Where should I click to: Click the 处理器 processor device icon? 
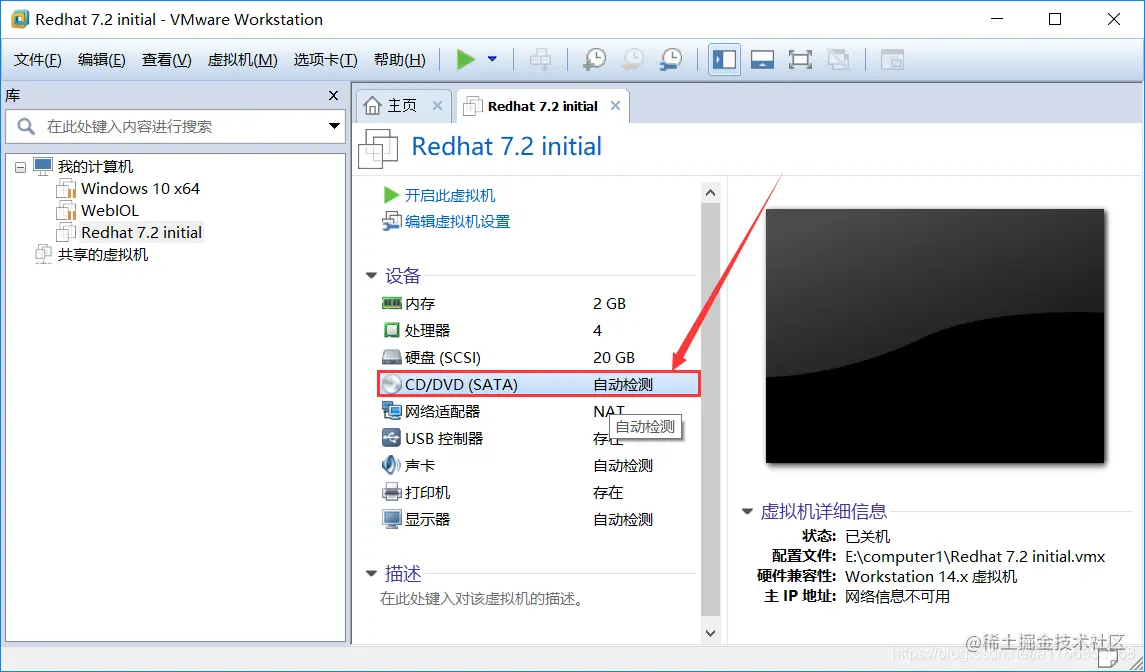pyautogui.click(x=391, y=330)
